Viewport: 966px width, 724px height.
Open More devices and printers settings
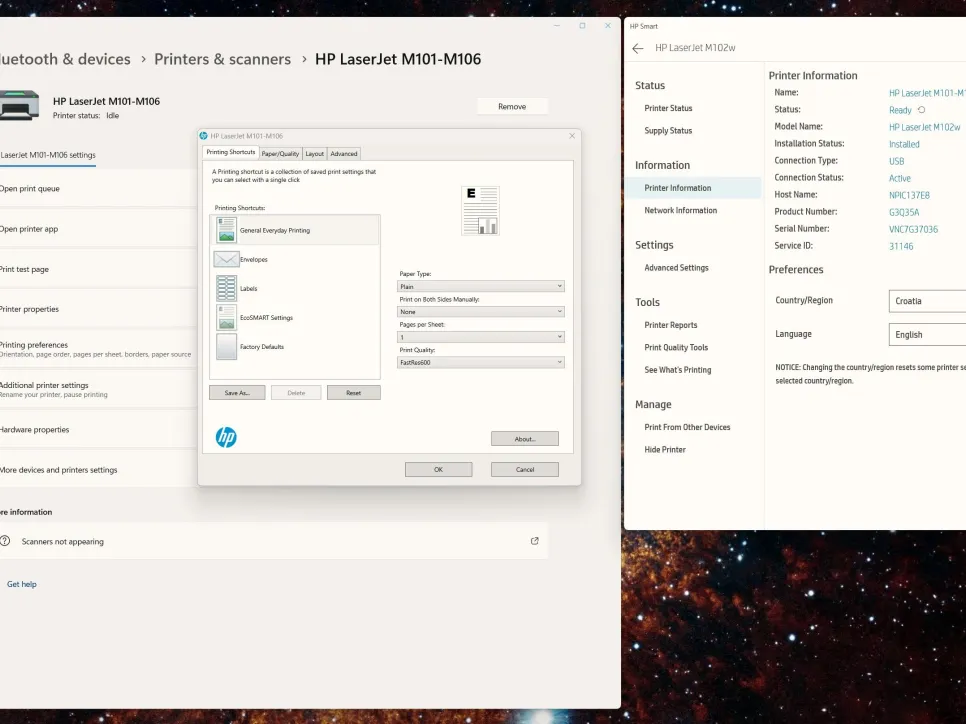(x=99, y=470)
